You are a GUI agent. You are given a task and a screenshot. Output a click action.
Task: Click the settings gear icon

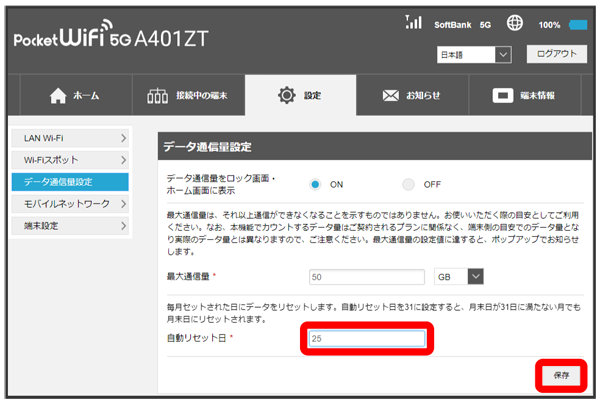286,96
